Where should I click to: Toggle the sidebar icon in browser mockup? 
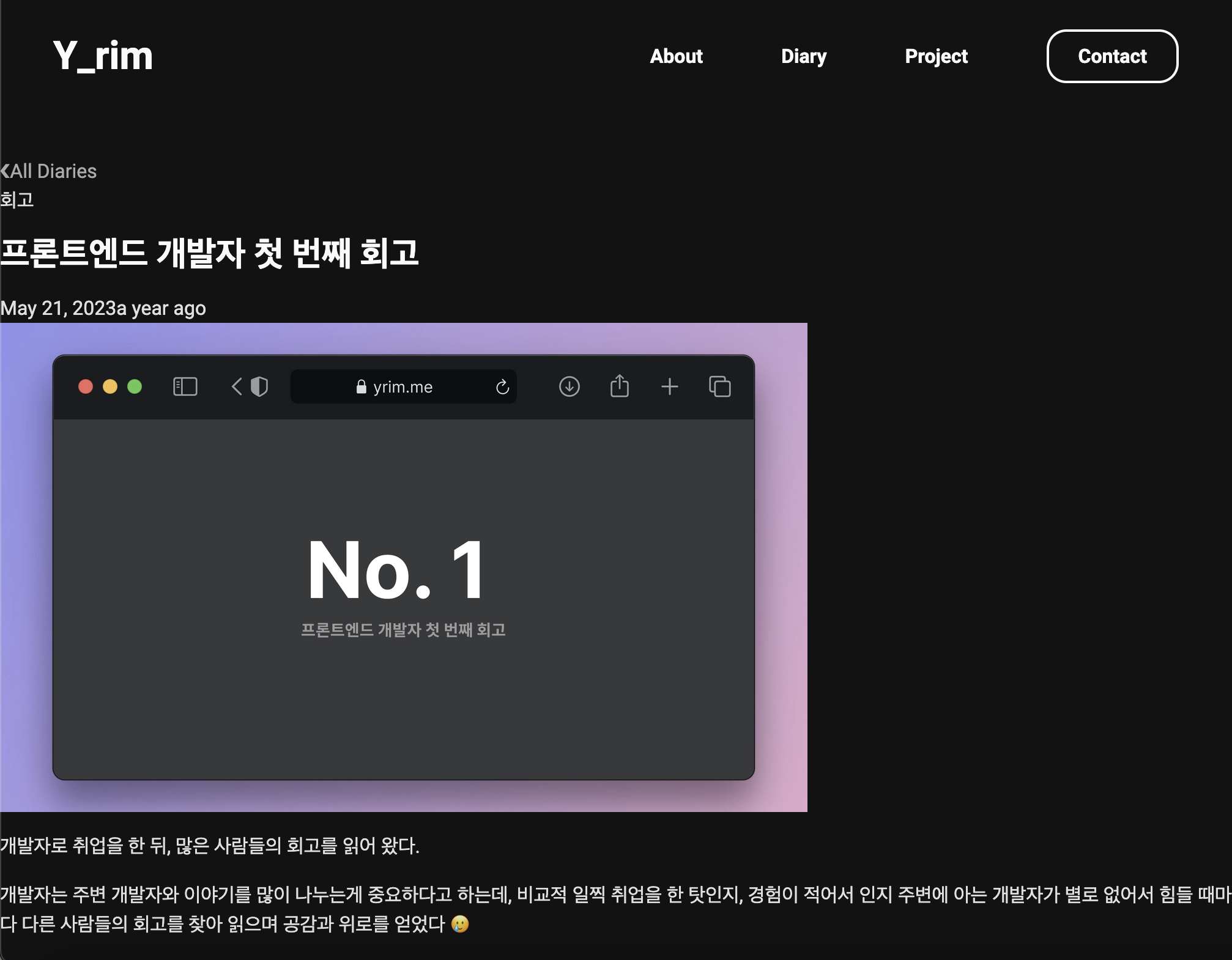[185, 386]
